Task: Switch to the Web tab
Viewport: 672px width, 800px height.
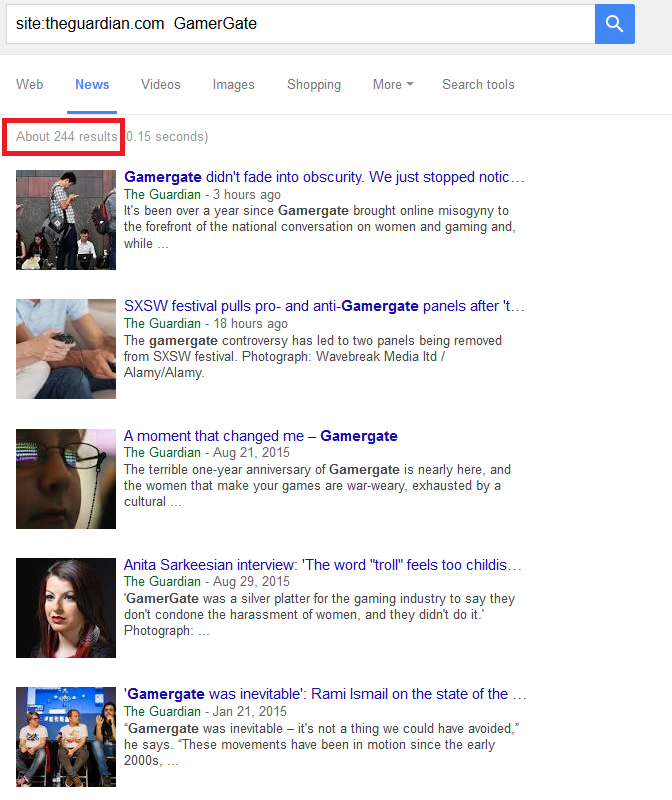Action: (30, 84)
